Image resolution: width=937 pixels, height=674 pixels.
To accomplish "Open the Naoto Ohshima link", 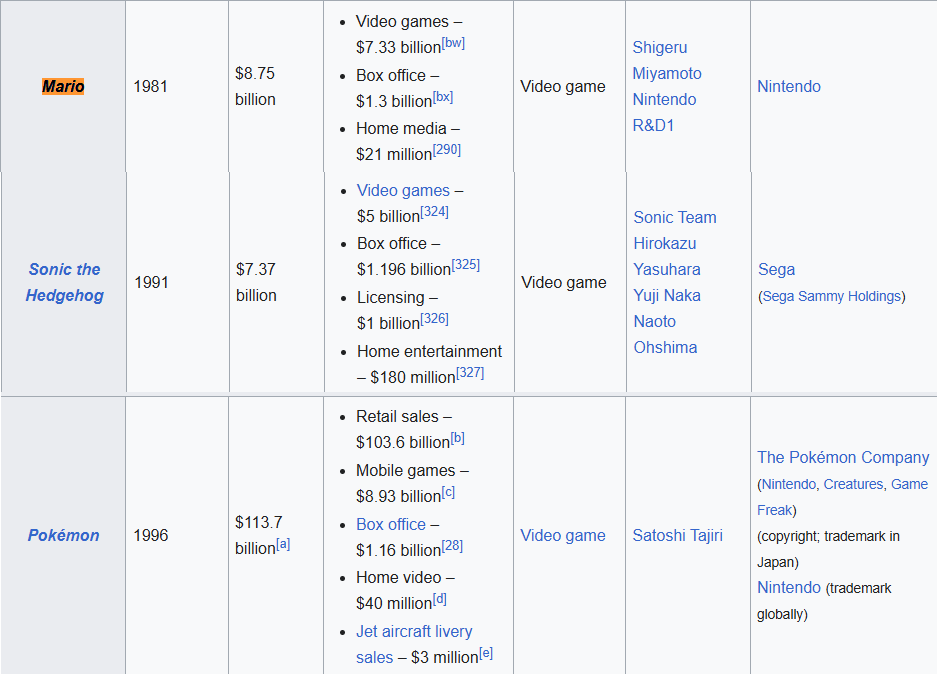I will tap(665, 335).
